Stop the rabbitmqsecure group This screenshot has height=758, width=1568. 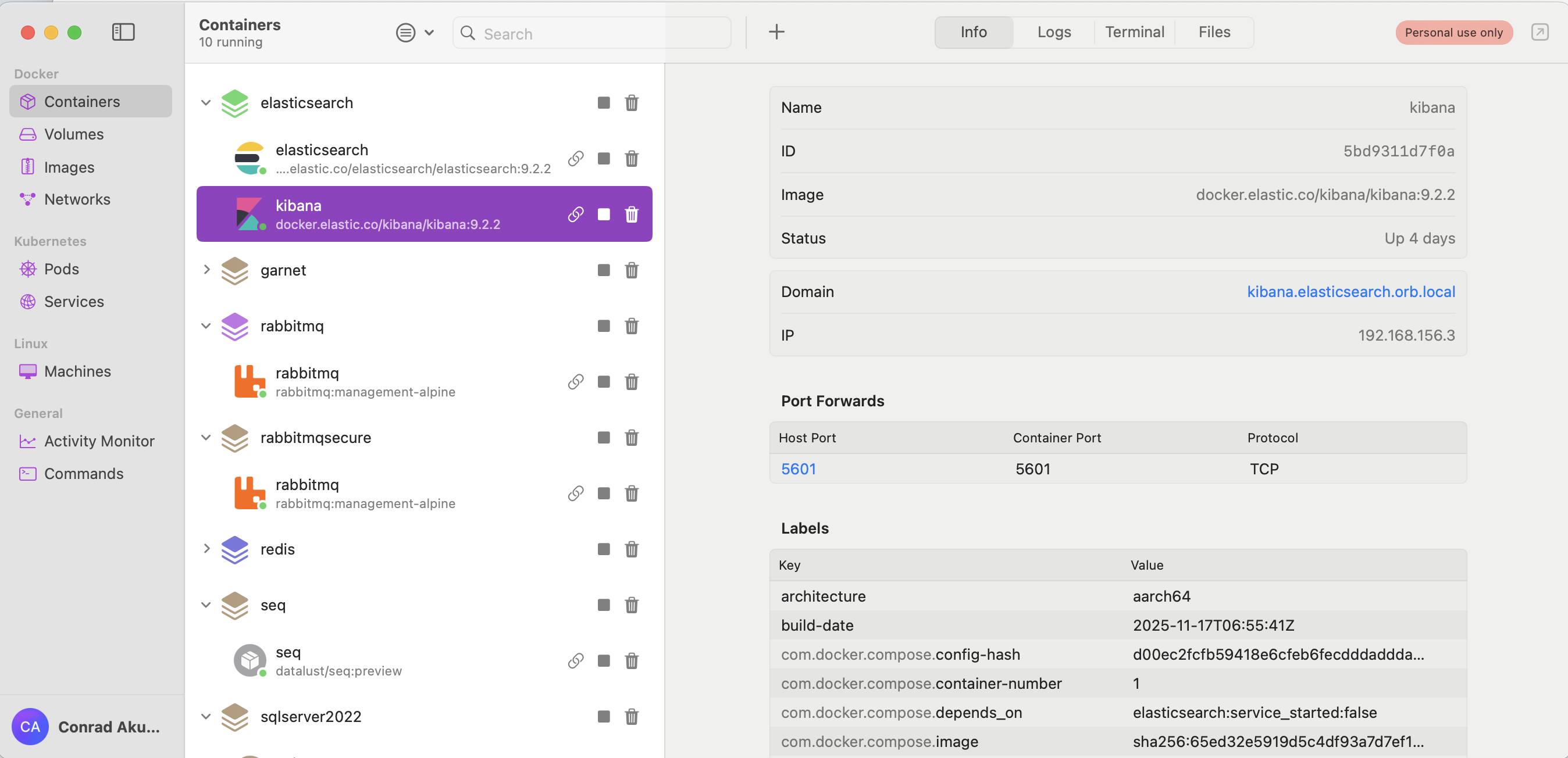tap(603, 437)
